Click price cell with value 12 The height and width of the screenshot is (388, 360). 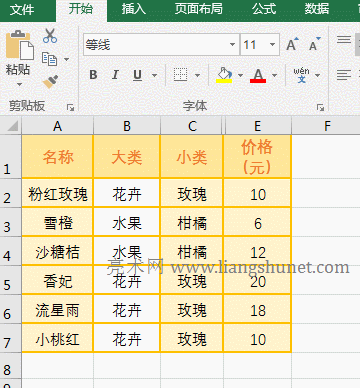click(258, 251)
